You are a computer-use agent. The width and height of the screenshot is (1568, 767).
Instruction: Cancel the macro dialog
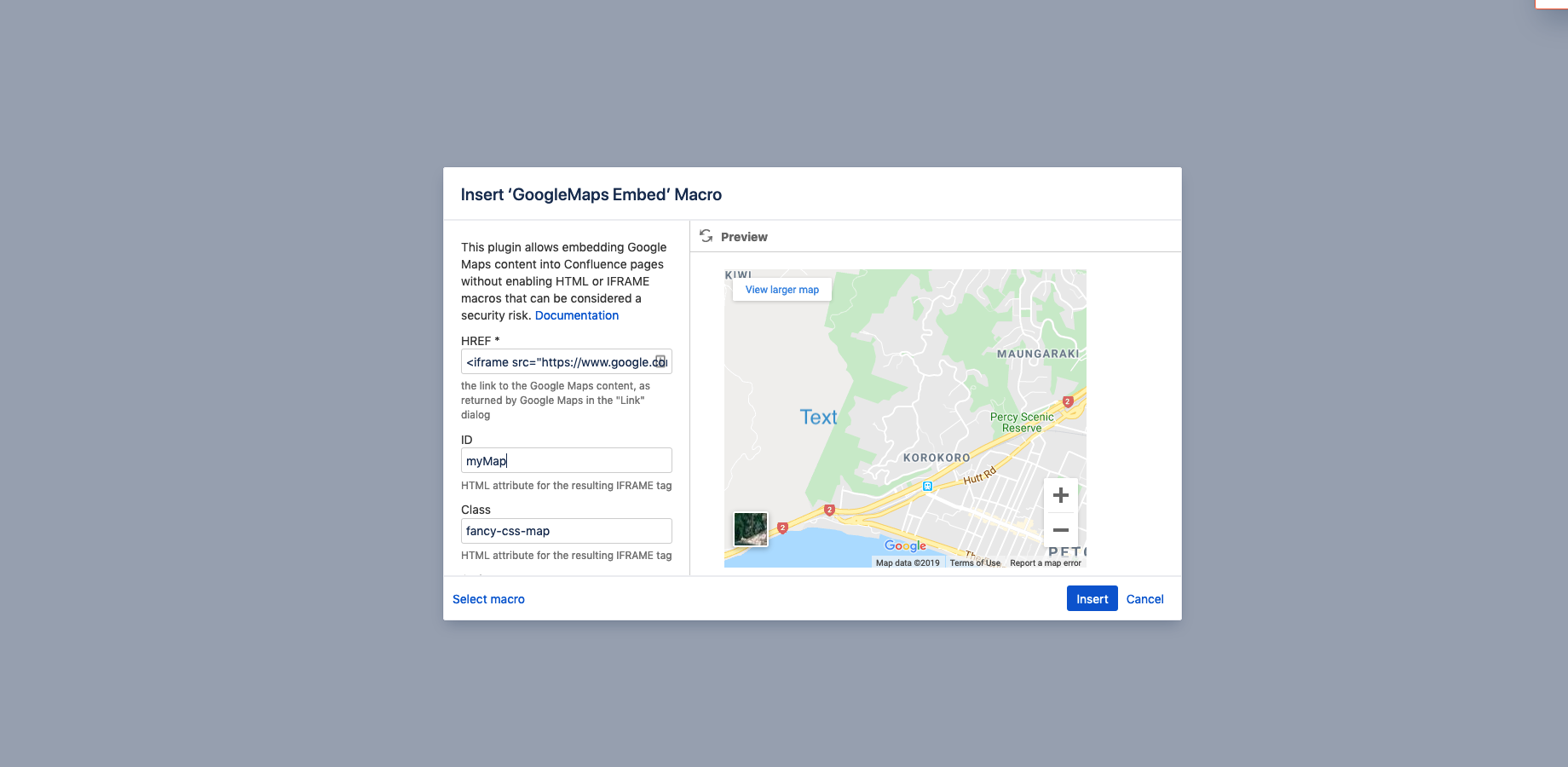tap(1144, 599)
